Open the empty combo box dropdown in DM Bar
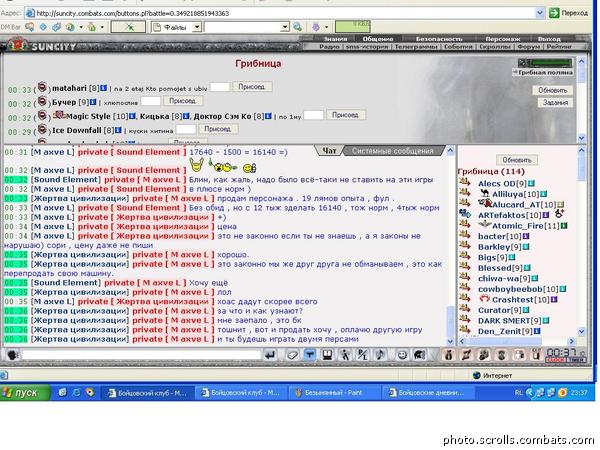 tap(285, 27)
